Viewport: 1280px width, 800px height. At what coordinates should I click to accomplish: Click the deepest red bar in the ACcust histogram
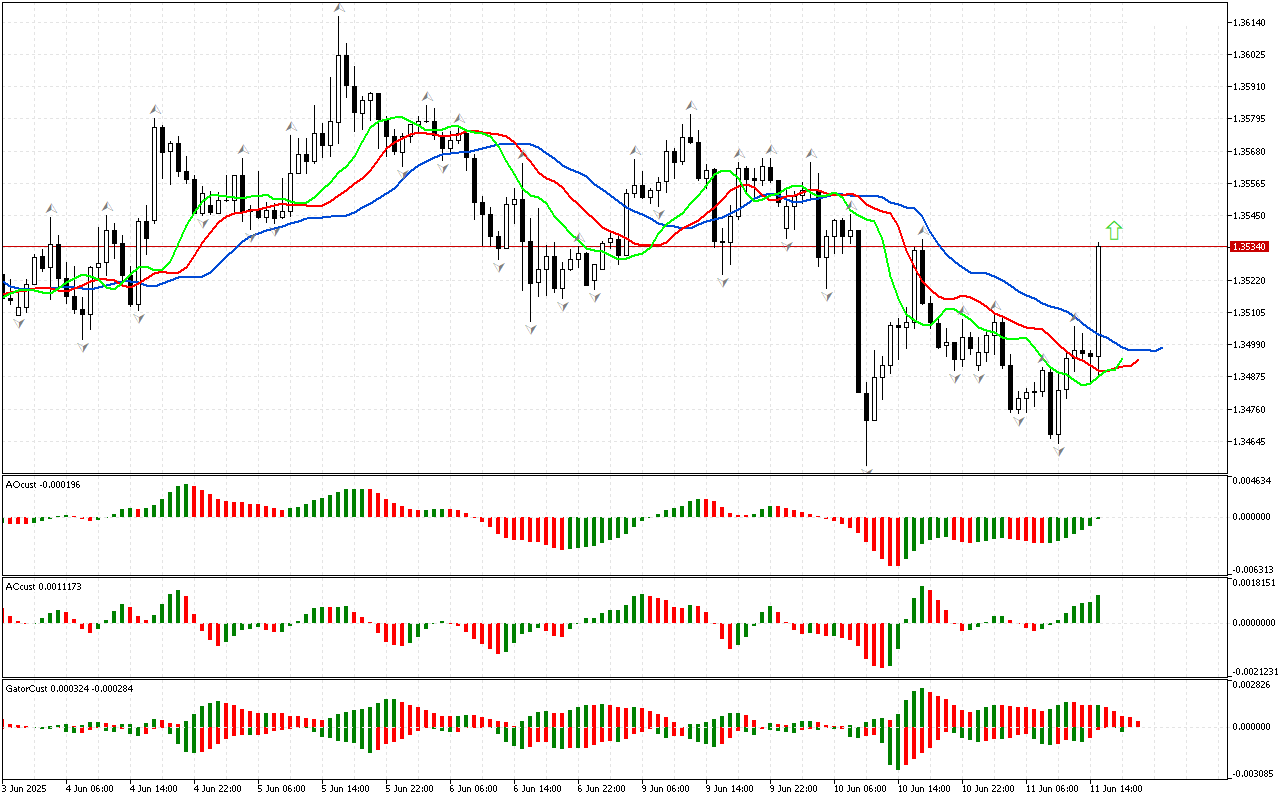pos(882,645)
